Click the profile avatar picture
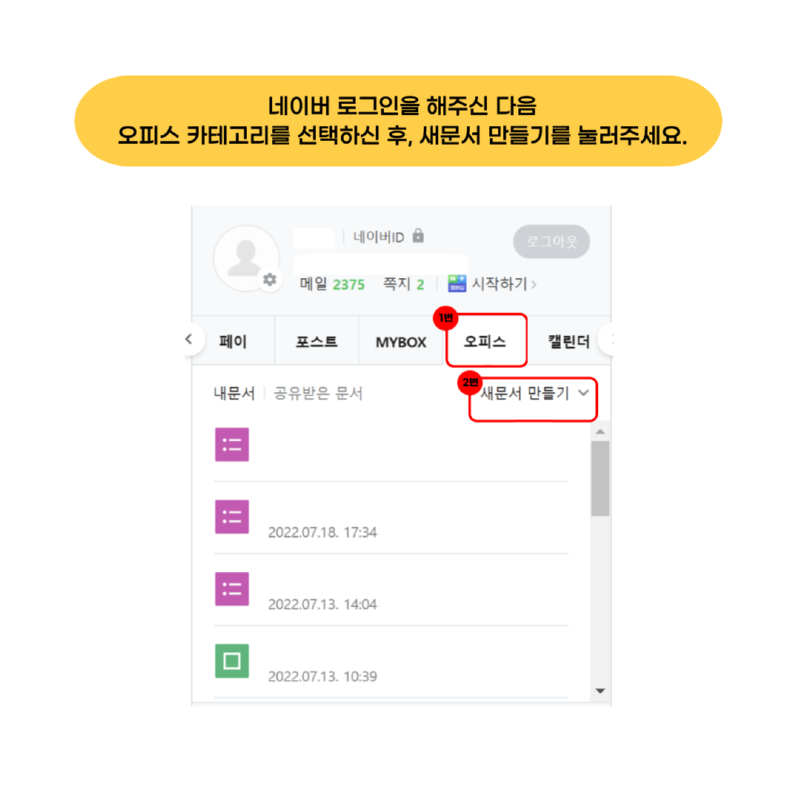Image resolution: width=800 pixels, height=800 pixels. (x=246, y=258)
